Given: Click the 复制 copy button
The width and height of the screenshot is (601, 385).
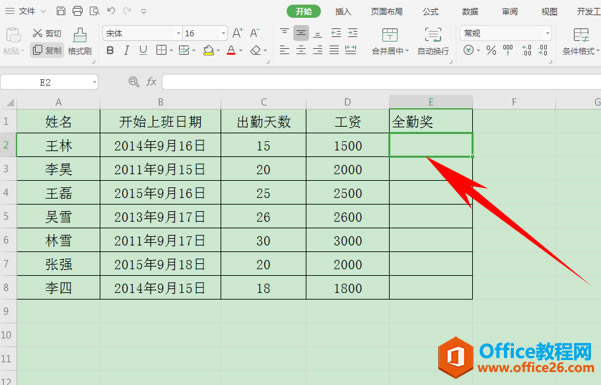Looking at the screenshot, I should (47, 50).
